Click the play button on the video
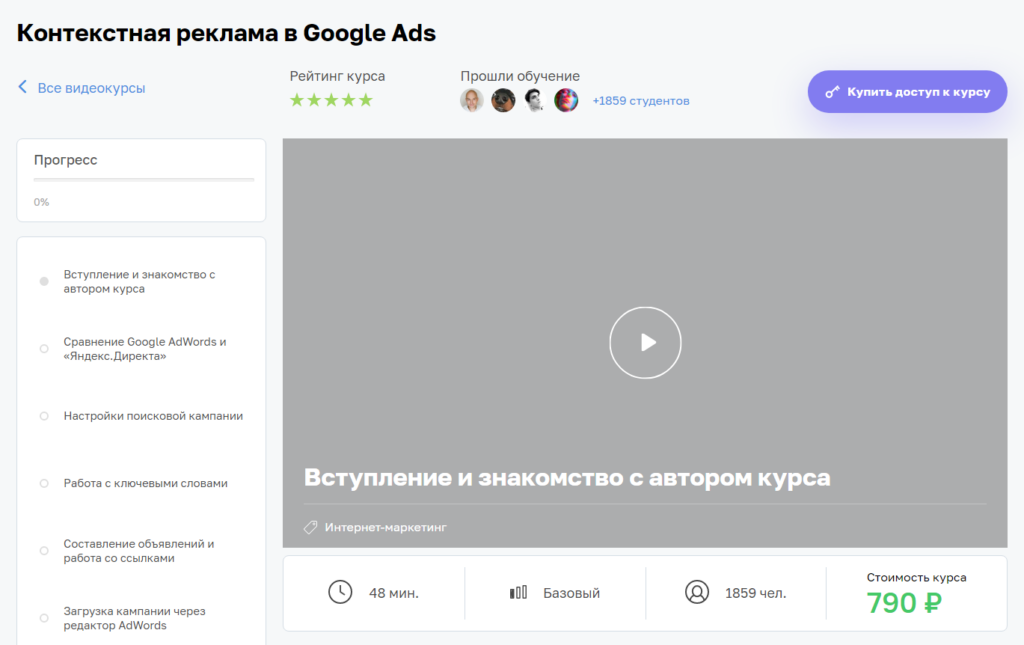 tap(645, 342)
